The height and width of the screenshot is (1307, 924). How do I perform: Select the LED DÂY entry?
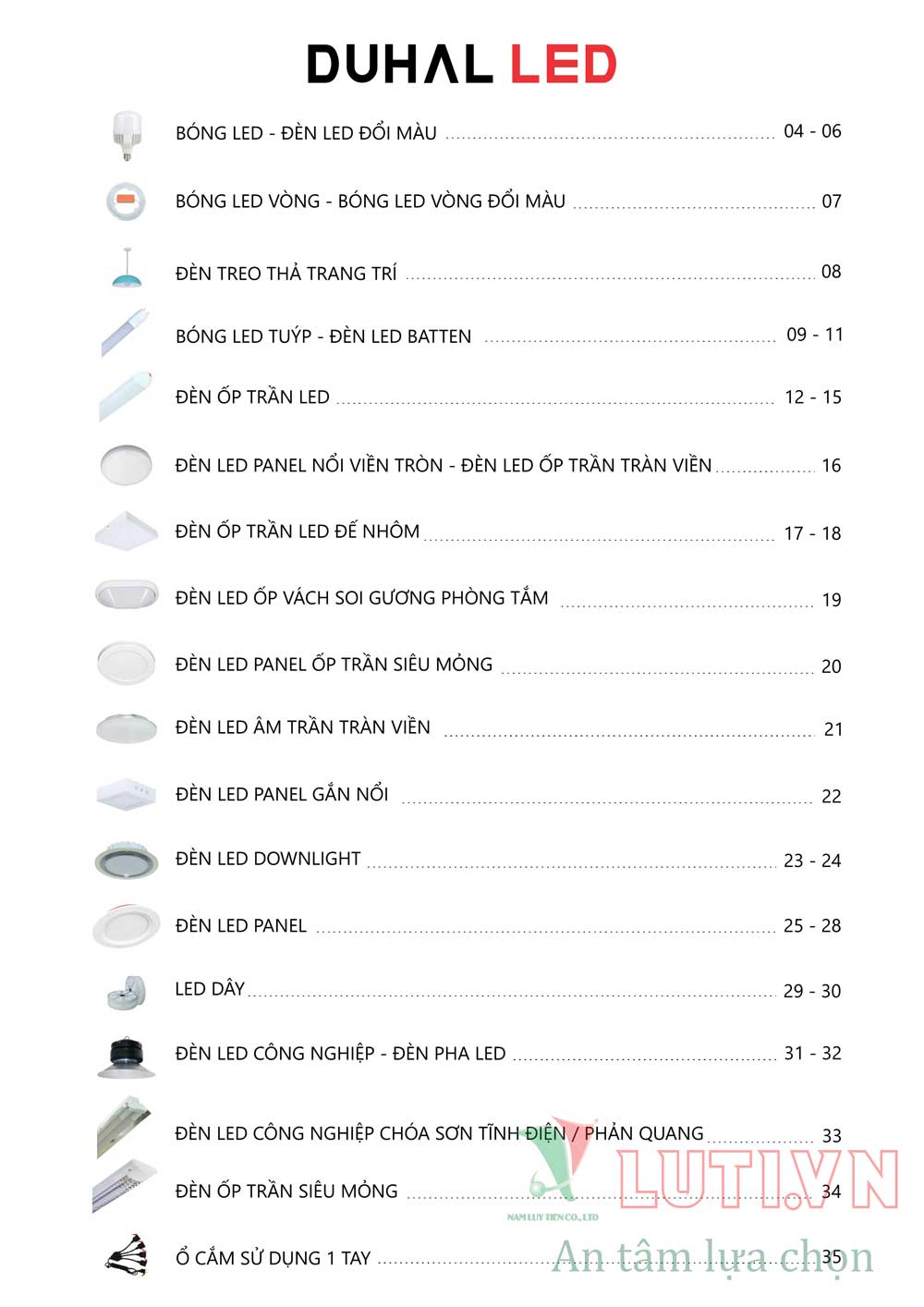click(210, 989)
